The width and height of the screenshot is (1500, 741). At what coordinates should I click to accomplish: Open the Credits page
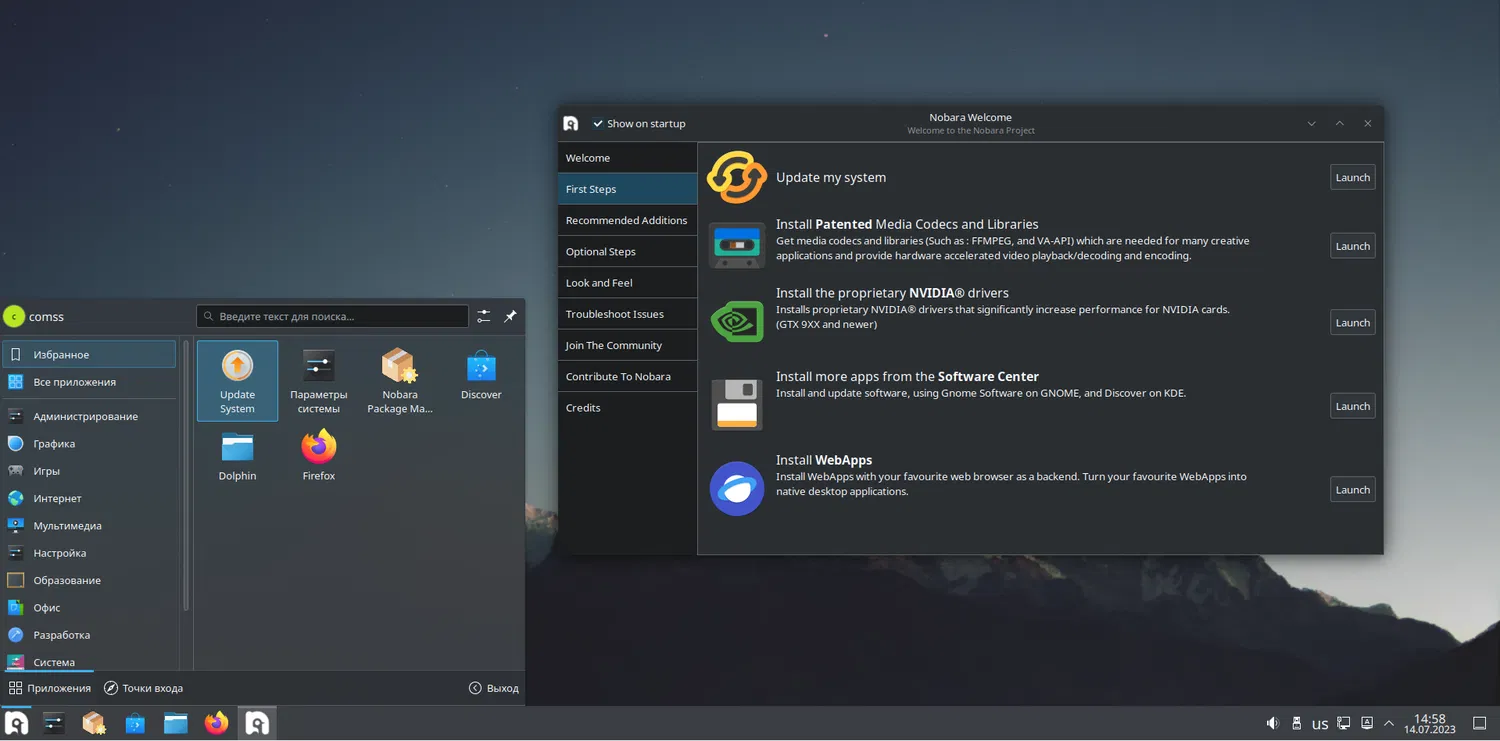click(x=627, y=408)
